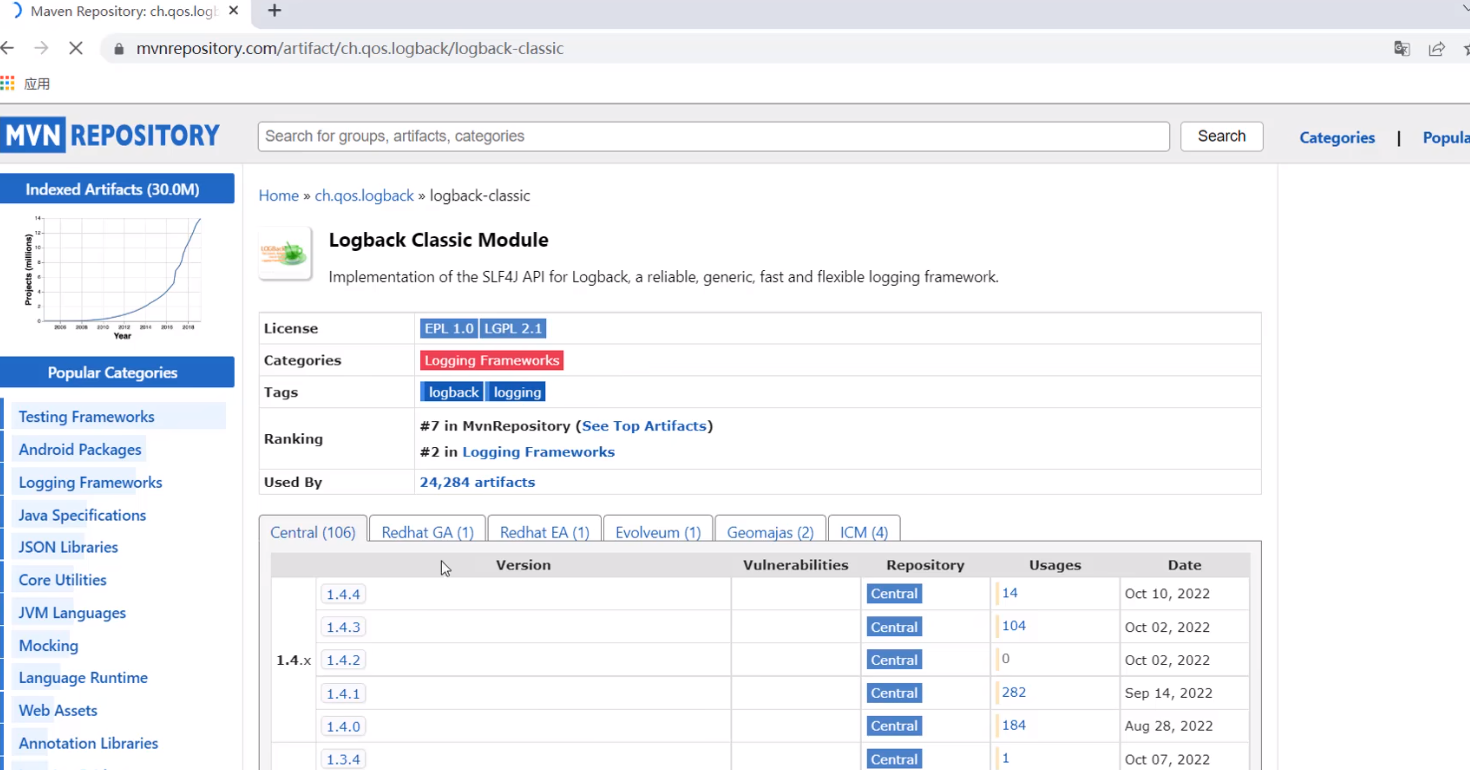Open the Logging Frameworks category badge
1470x770 pixels.
tap(491, 360)
